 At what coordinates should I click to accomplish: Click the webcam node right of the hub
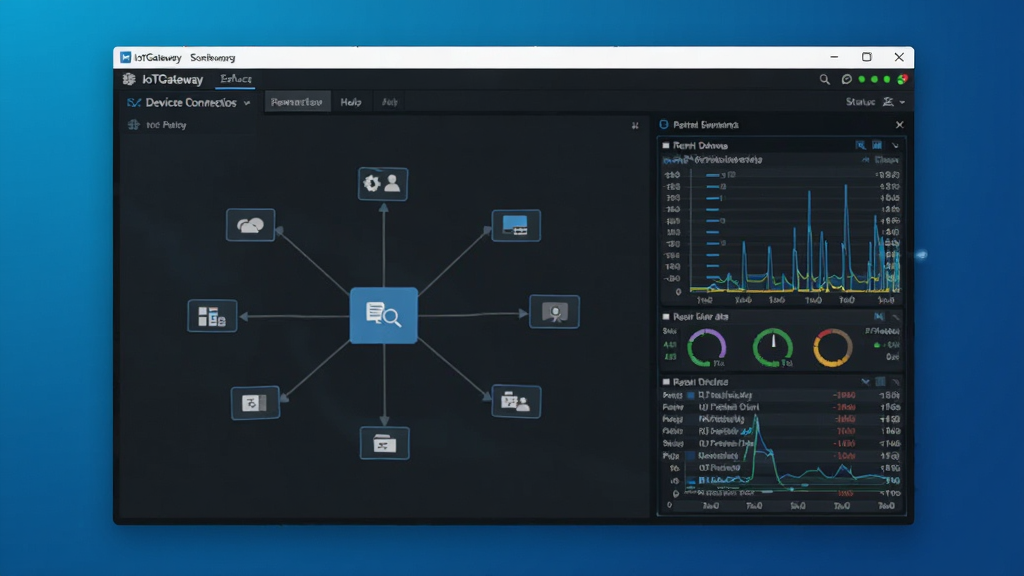point(554,312)
